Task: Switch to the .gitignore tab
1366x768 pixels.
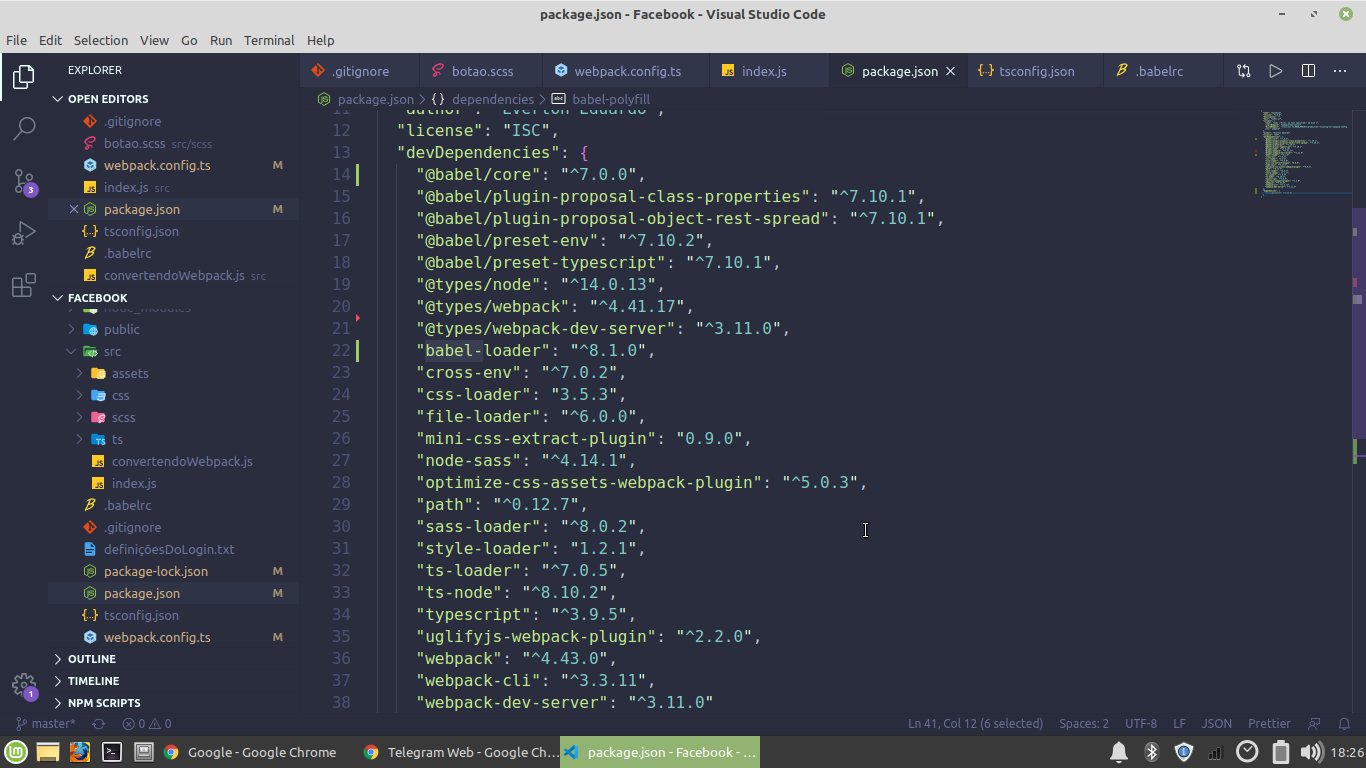Action: click(360, 71)
